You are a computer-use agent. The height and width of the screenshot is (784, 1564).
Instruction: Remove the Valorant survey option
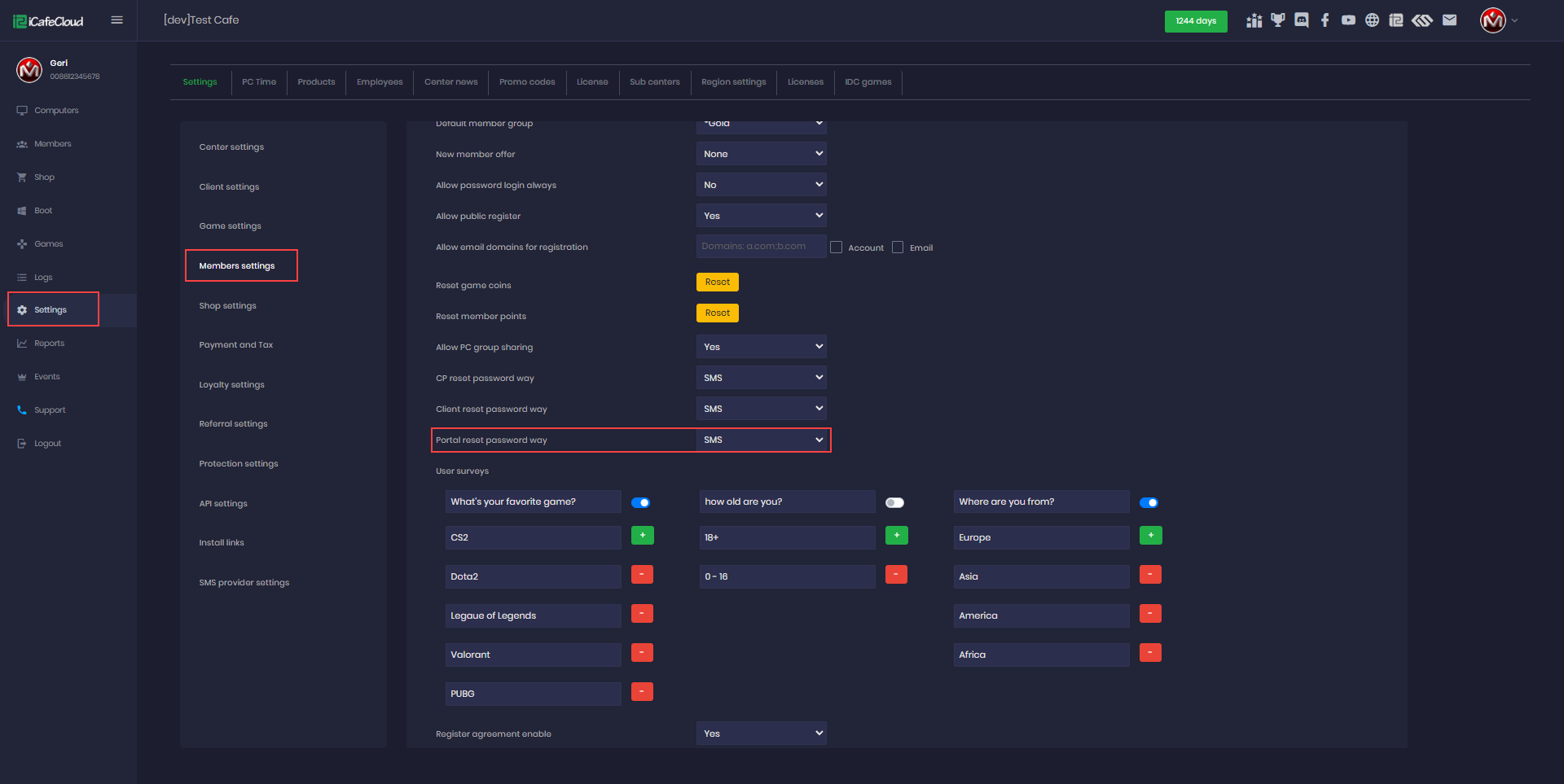pos(642,653)
